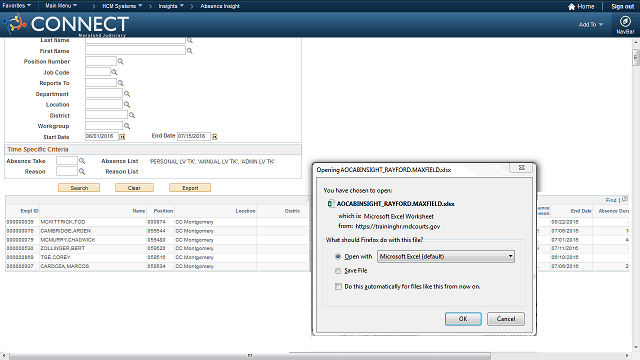Open lookup for Absence Take field

tap(82, 161)
